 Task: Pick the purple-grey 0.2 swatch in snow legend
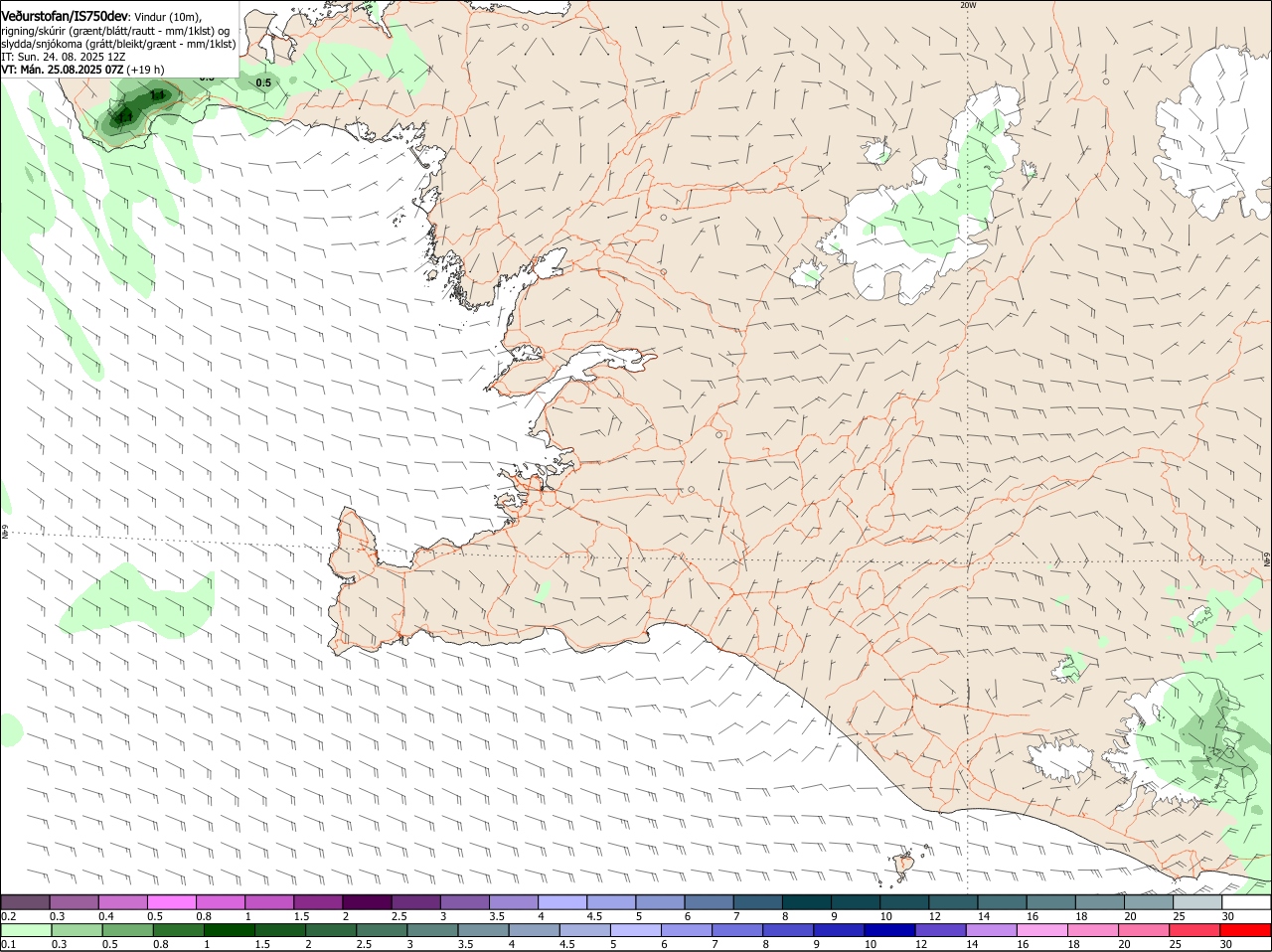pos(25,901)
